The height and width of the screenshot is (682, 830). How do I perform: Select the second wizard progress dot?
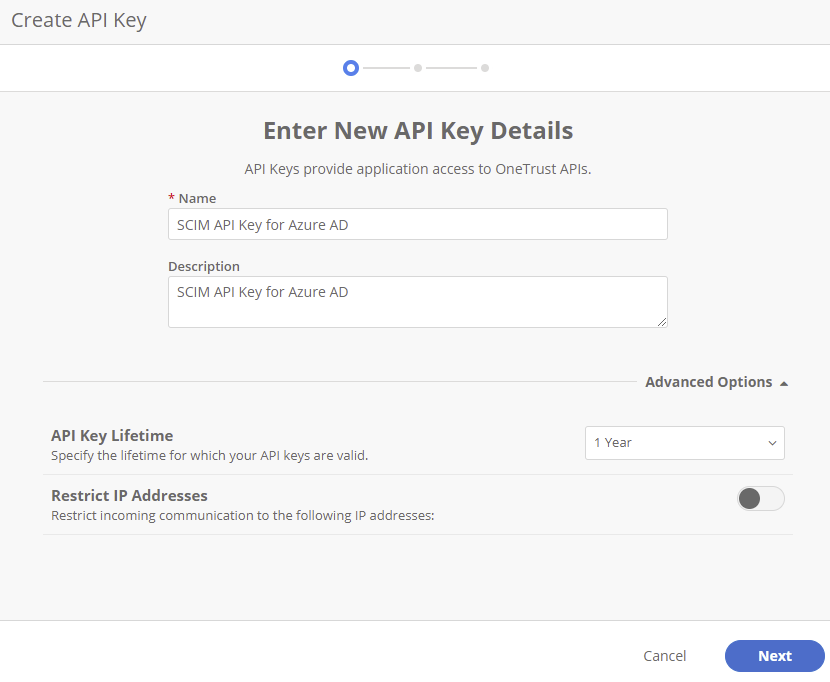pyautogui.click(x=417, y=68)
